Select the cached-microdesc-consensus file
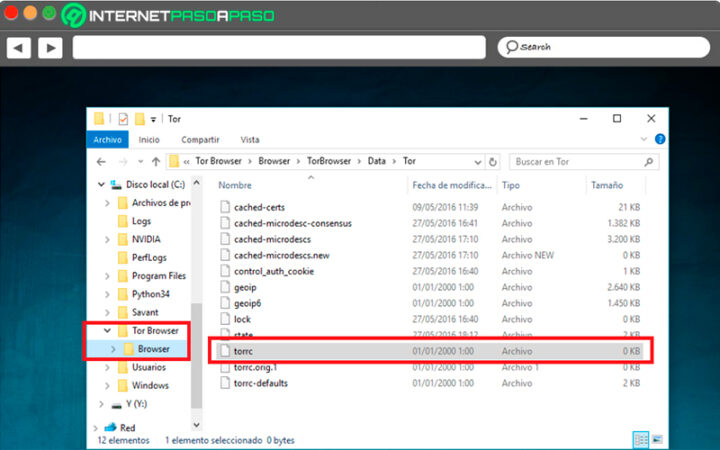 click(293, 223)
